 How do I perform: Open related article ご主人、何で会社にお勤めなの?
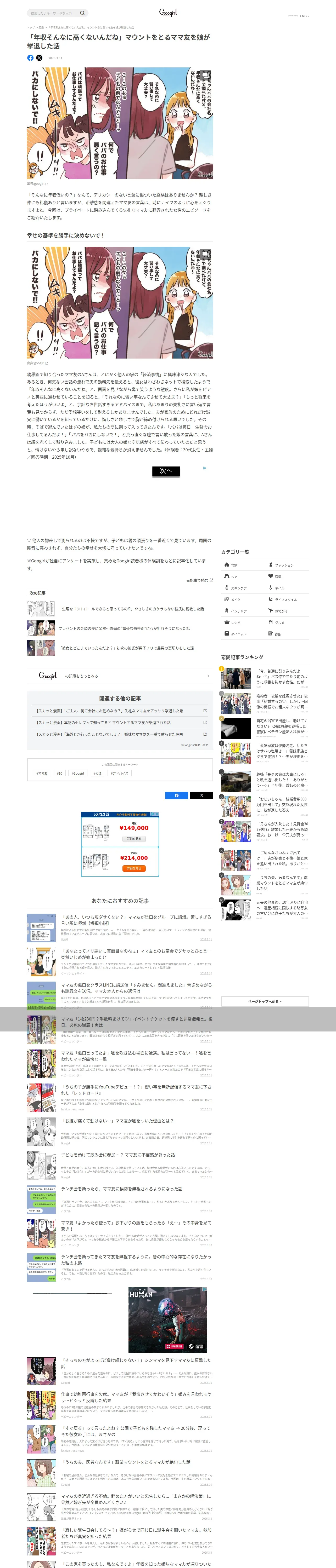[x=120, y=711]
